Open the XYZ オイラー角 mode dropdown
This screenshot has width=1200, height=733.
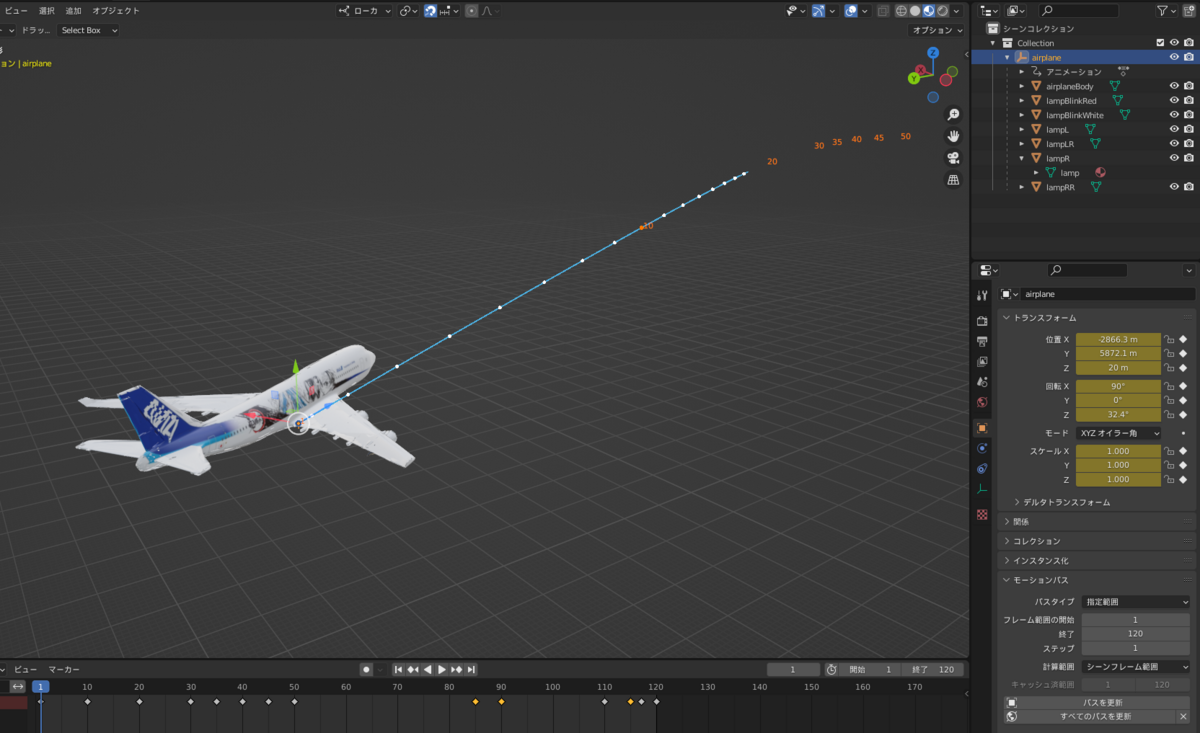point(1119,433)
